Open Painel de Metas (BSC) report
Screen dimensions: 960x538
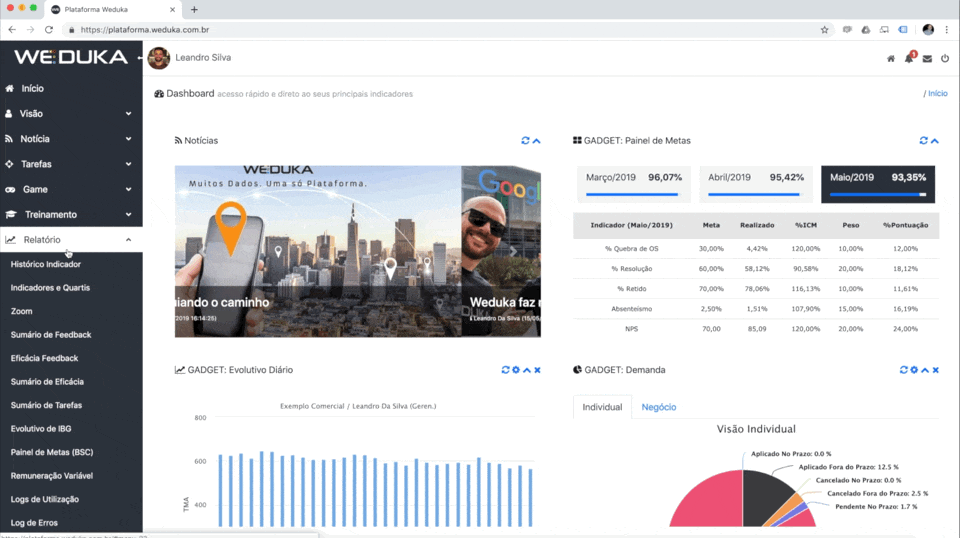coord(52,452)
